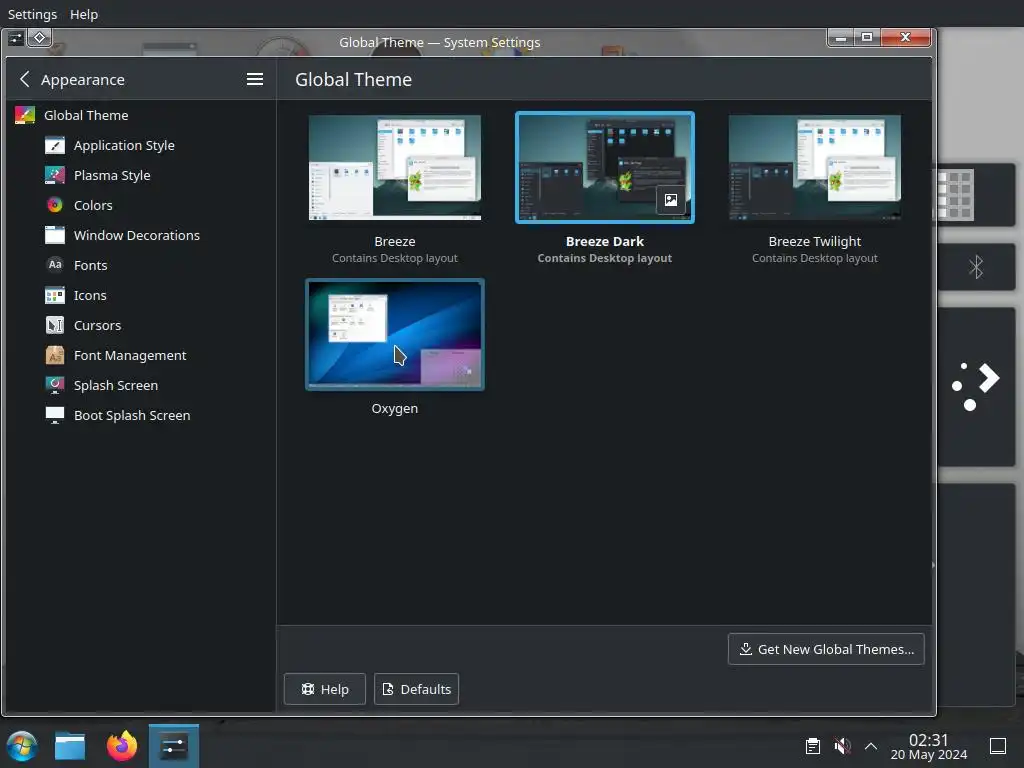
Task: Click the show desktop icon in the taskbar
Action: (x=998, y=746)
